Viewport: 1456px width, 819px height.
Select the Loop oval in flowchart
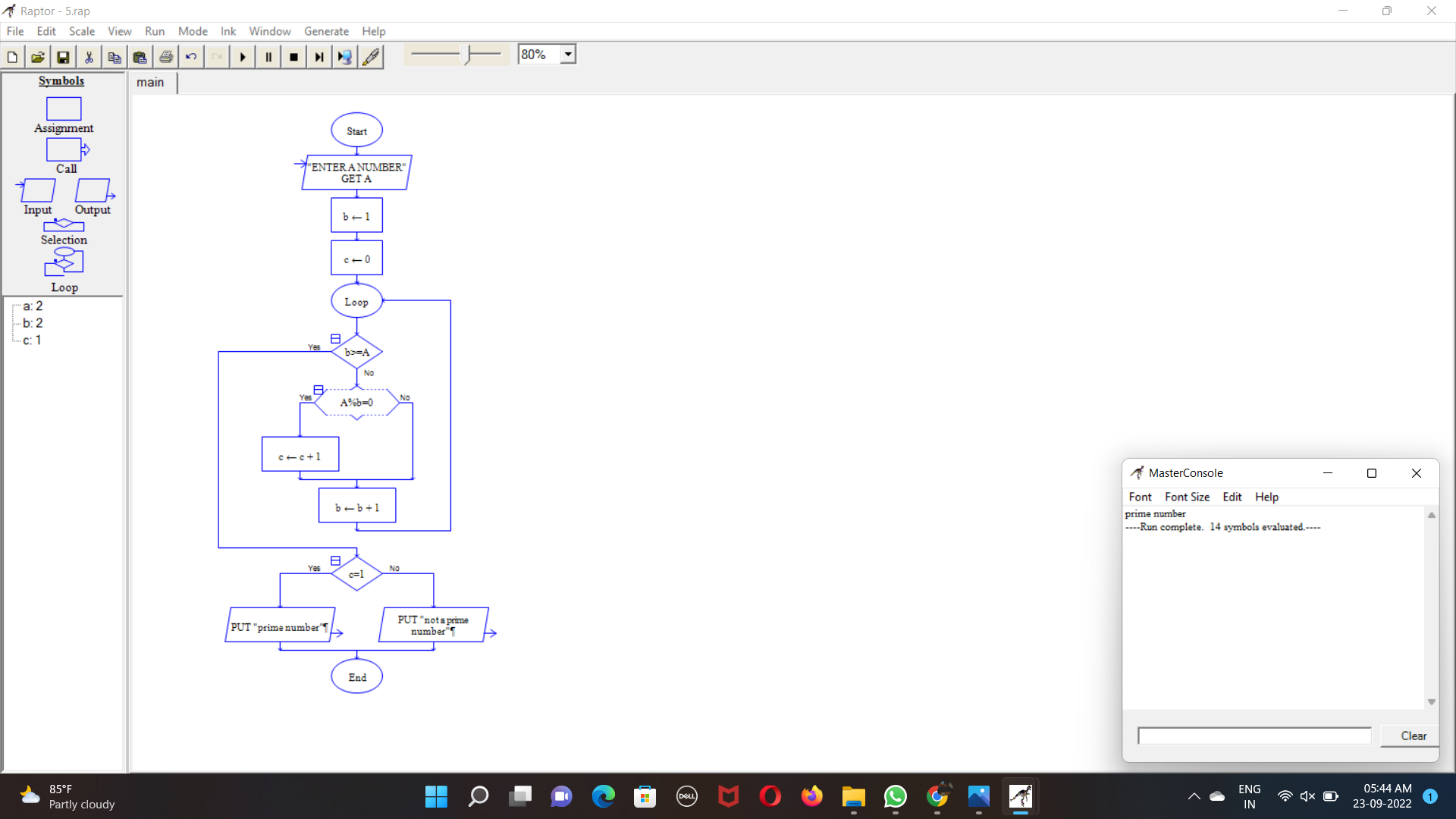(356, 301)
